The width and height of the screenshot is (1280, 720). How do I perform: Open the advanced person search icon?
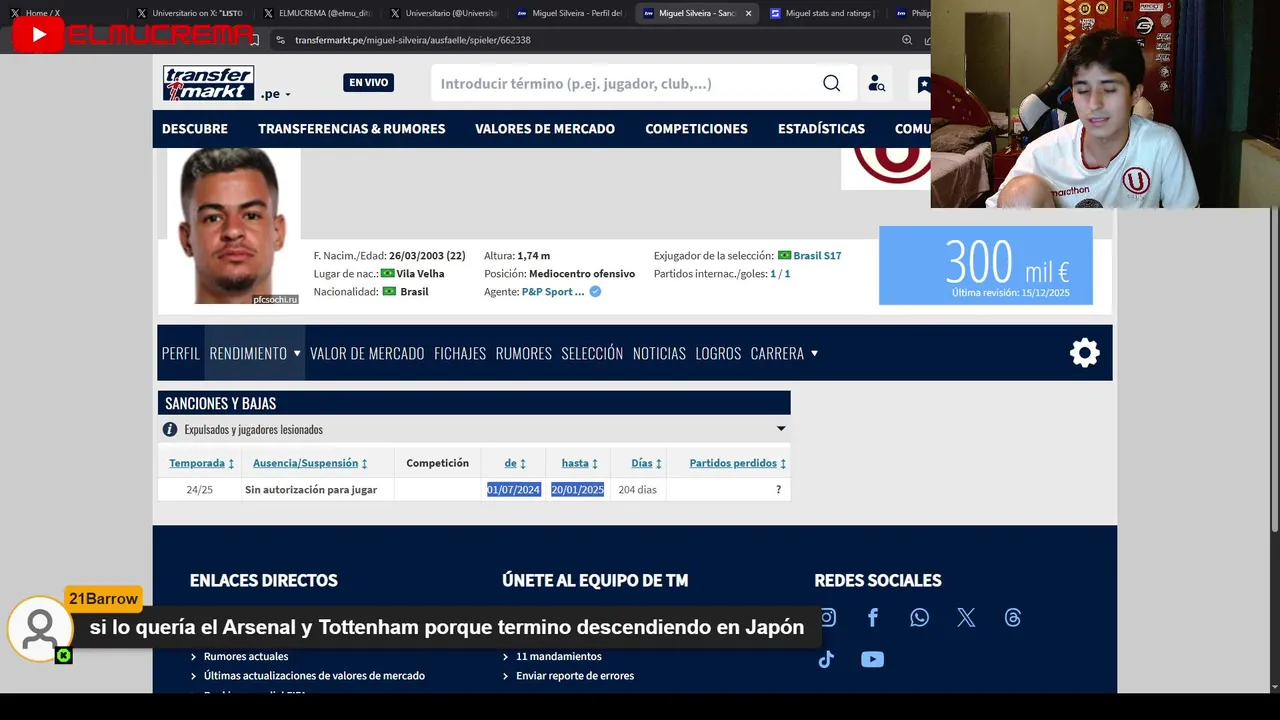pyautogui.click(x=877, y=83)
